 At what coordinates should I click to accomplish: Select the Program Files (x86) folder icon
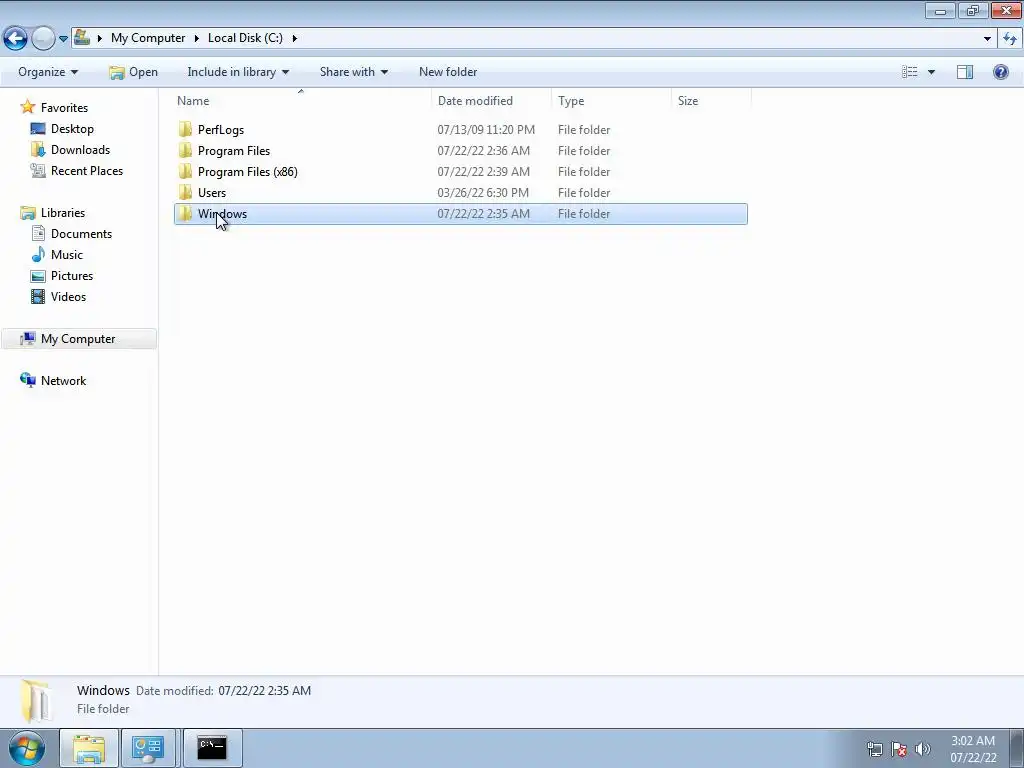pyautogui.click(x=185, y=171)
